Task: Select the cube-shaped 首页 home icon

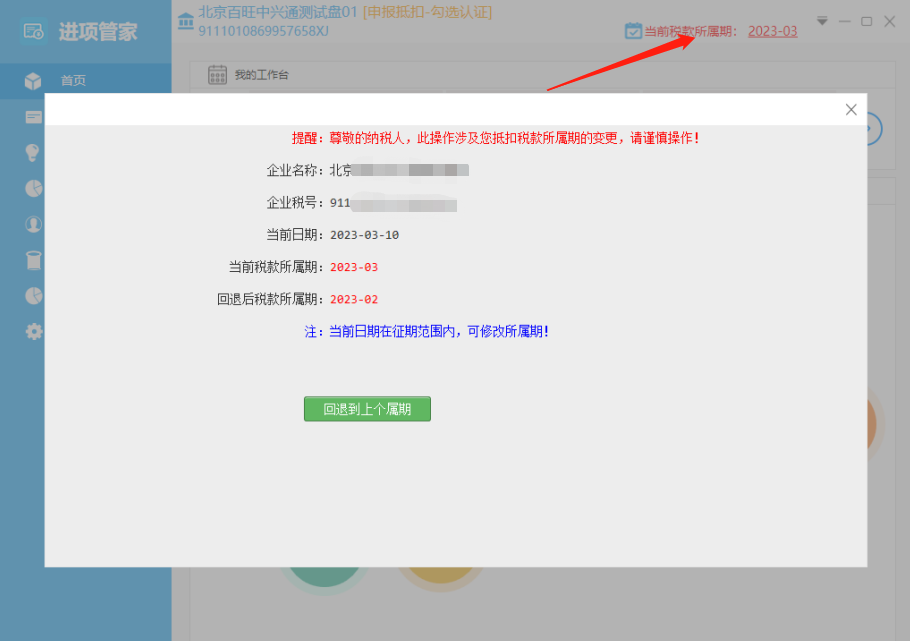Action: 34,81
